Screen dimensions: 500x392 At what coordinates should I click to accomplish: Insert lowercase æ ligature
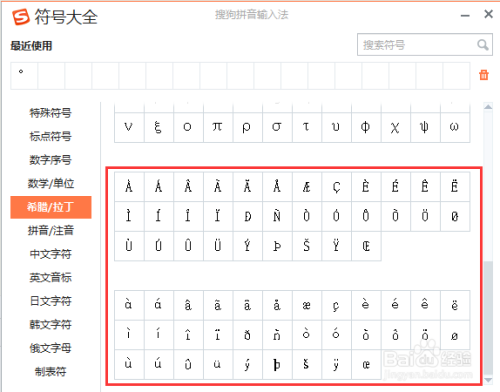pyautogui.click(x=307, y=305)
